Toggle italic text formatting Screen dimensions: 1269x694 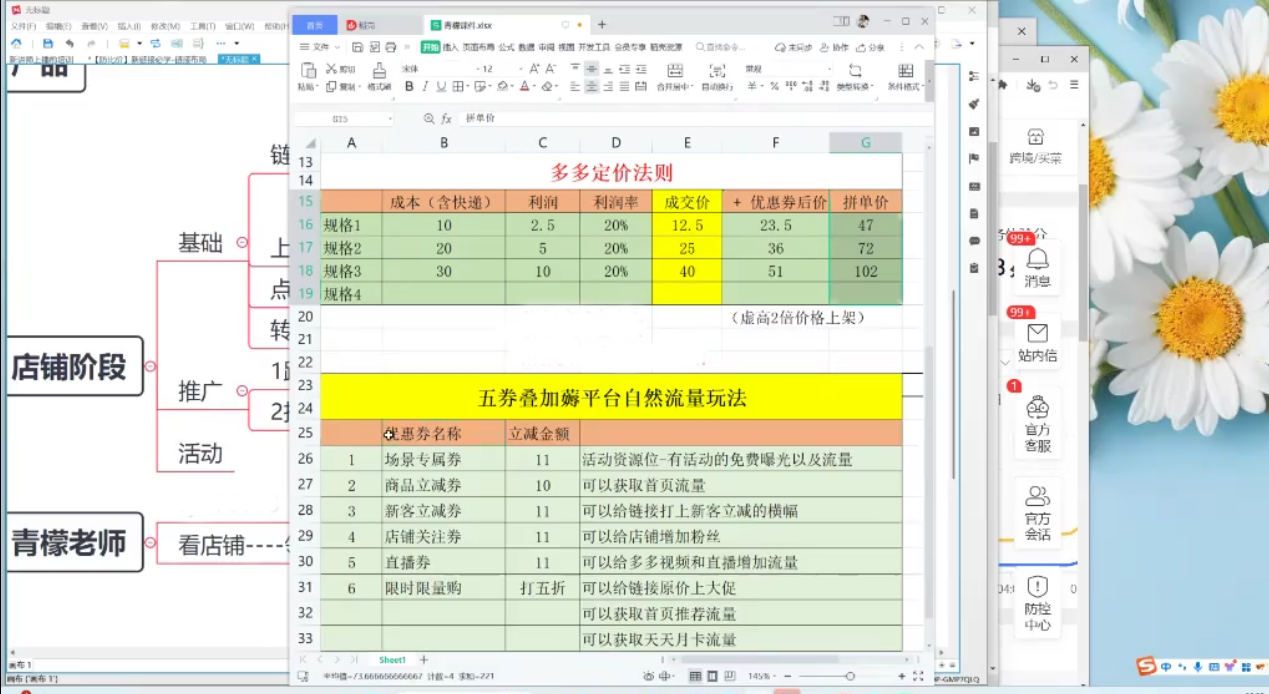coord(425,87)
